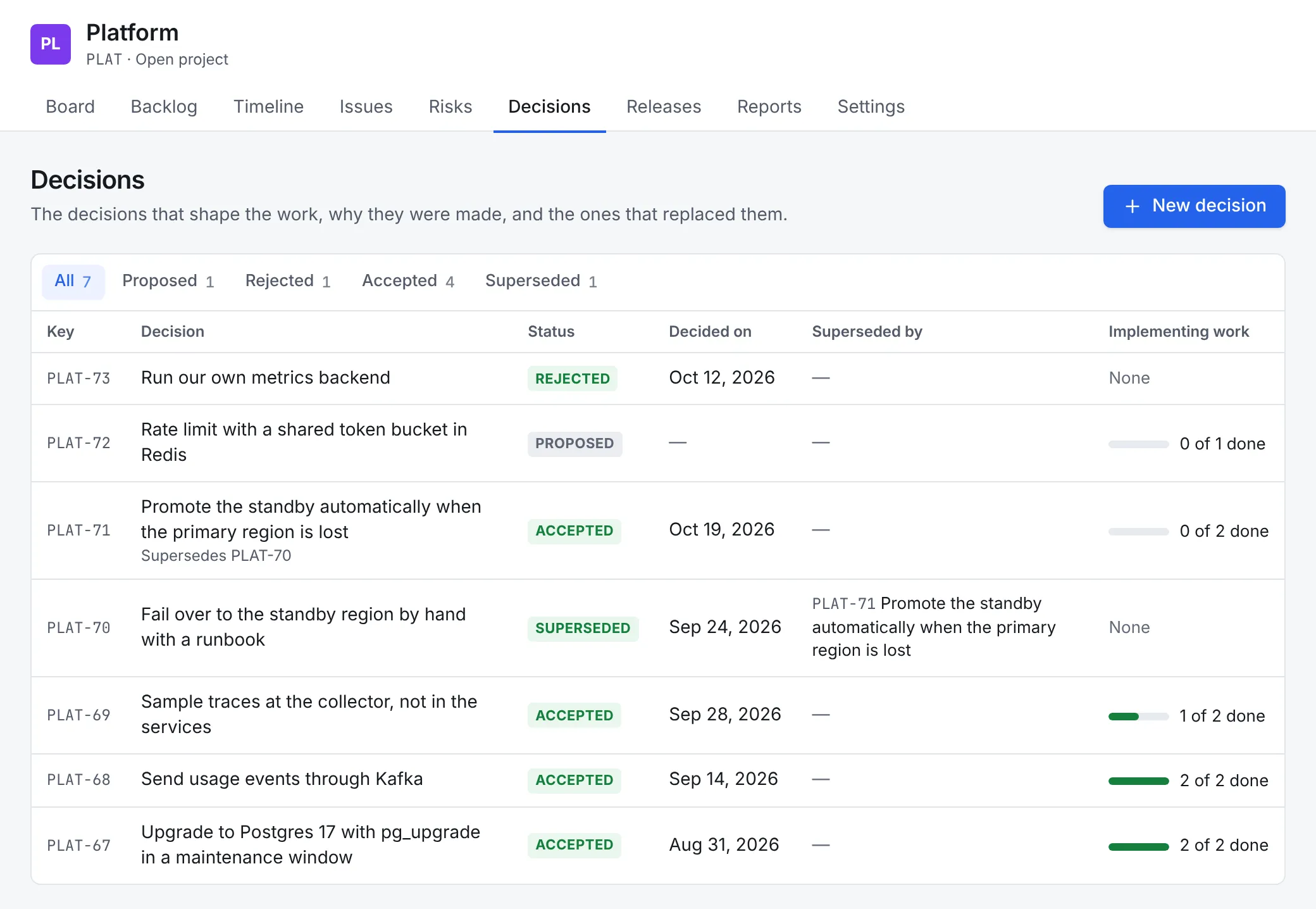Click the 'Decided on' column header
This screenshot has height=909, width=1316.
coord(710,332)
